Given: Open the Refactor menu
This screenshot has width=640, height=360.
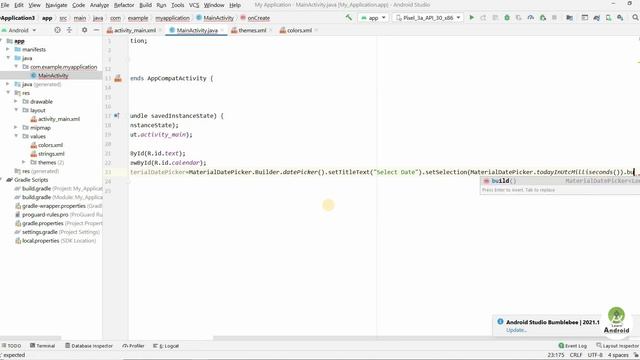Looking at the screenshot, I should coord(124,5).
